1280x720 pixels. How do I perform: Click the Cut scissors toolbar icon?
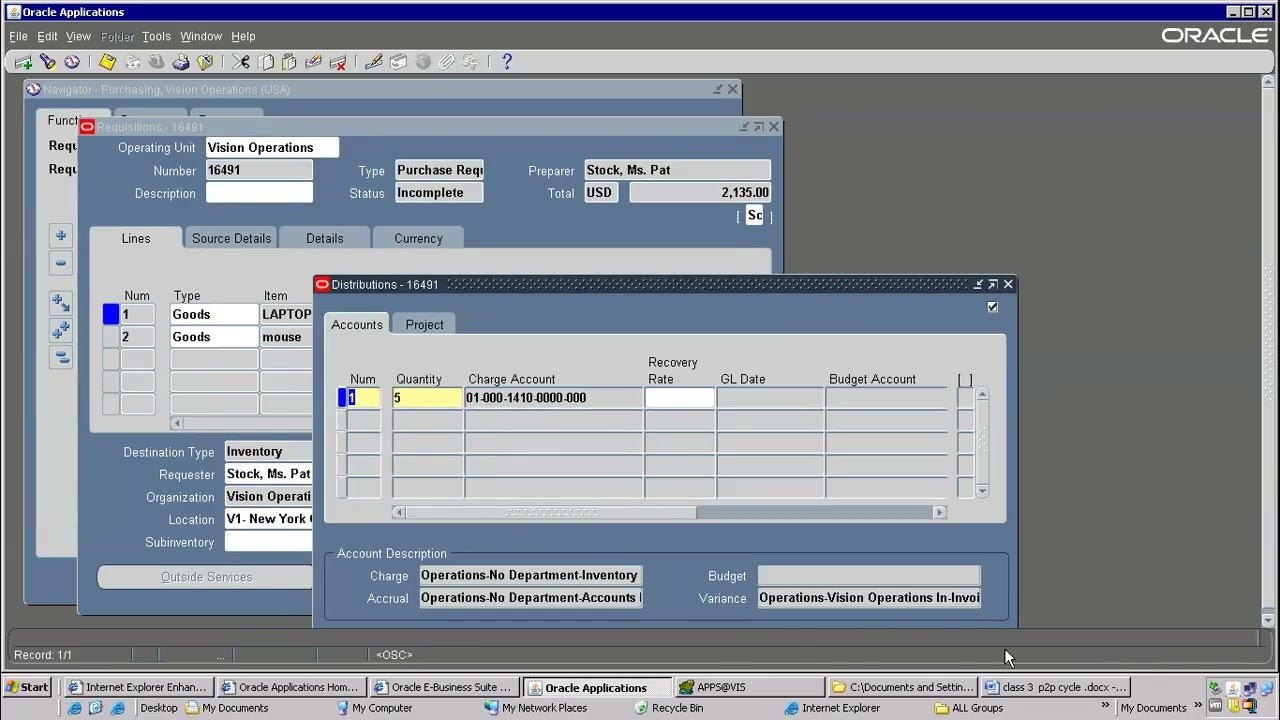pyautogui.click(x=241, y=62)
